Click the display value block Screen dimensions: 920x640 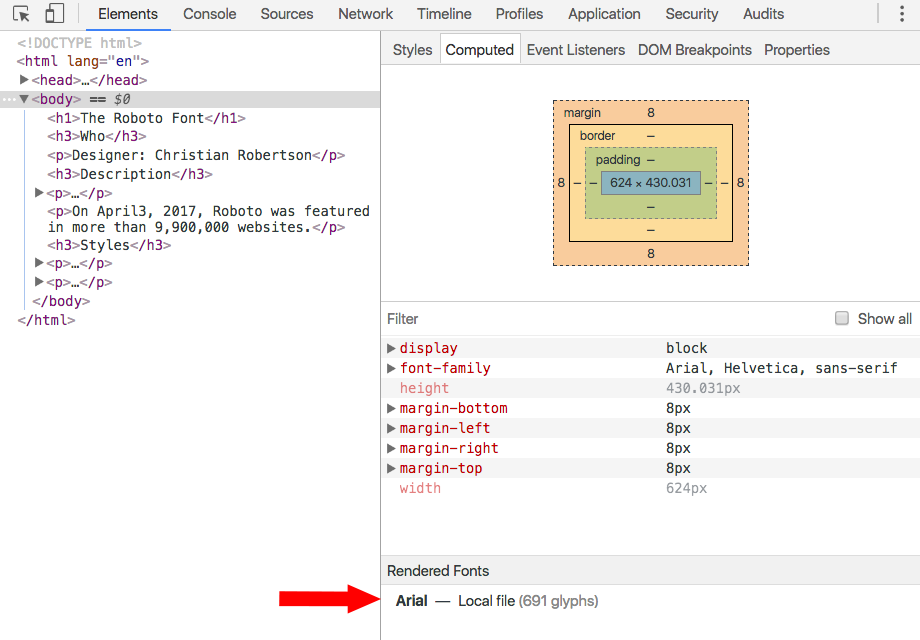click(686, 348)
